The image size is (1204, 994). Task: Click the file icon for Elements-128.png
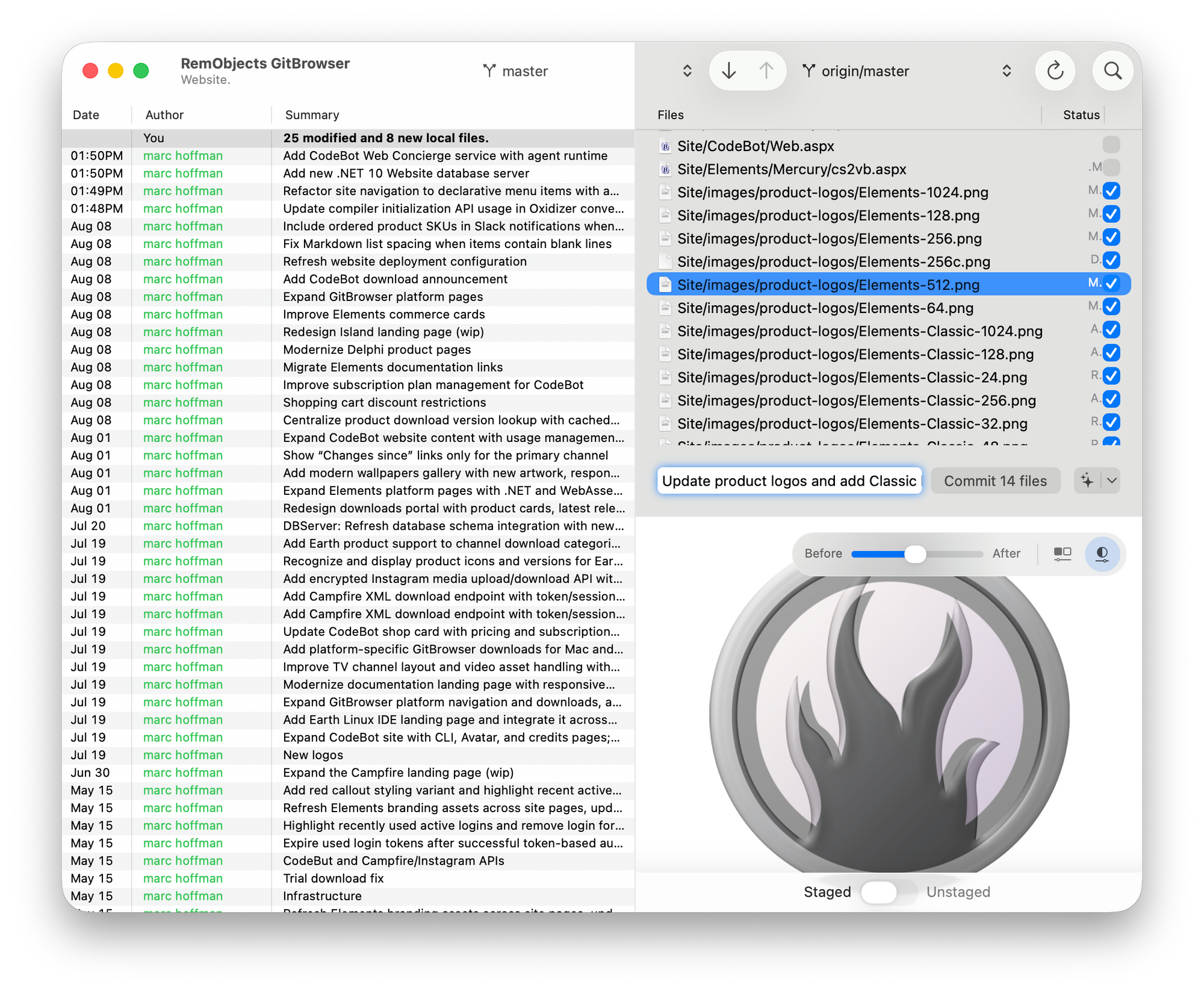point(665,216)
